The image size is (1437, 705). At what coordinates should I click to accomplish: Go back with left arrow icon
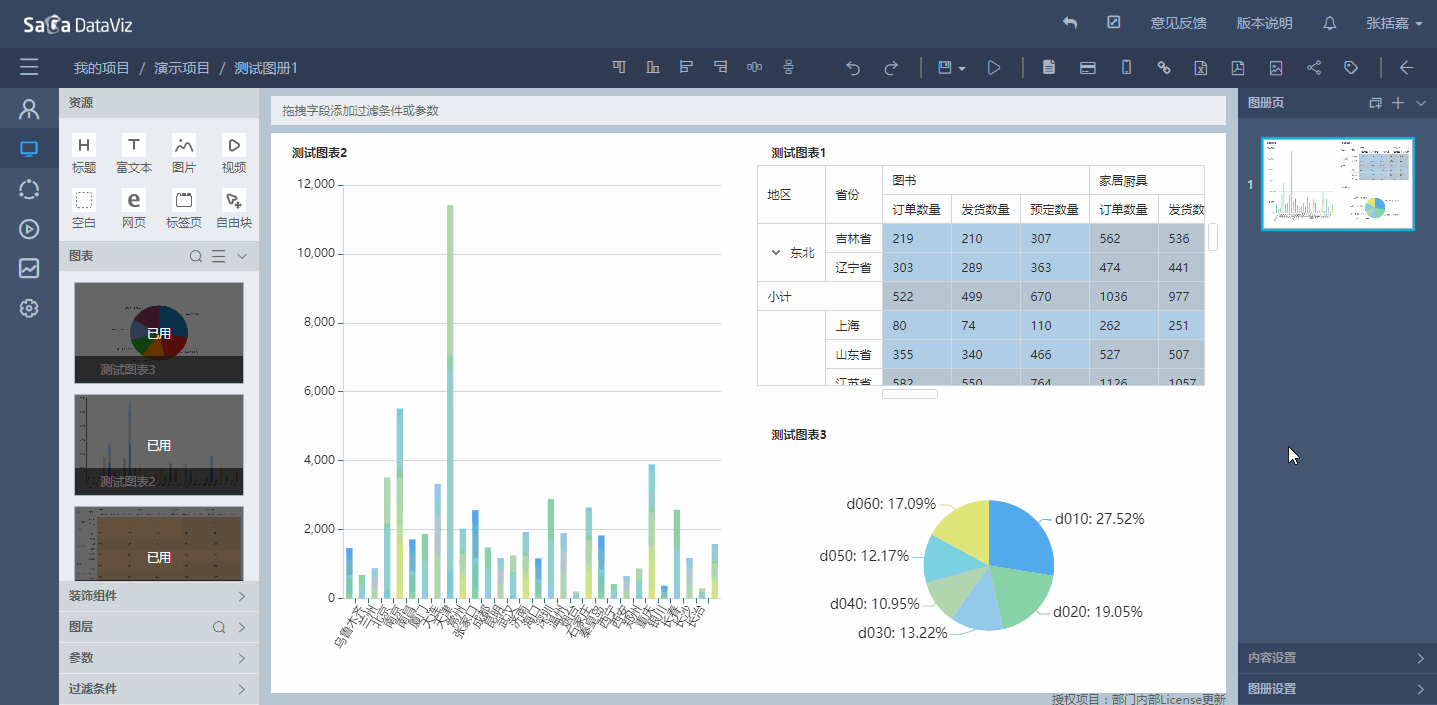tap(1406, 67)
